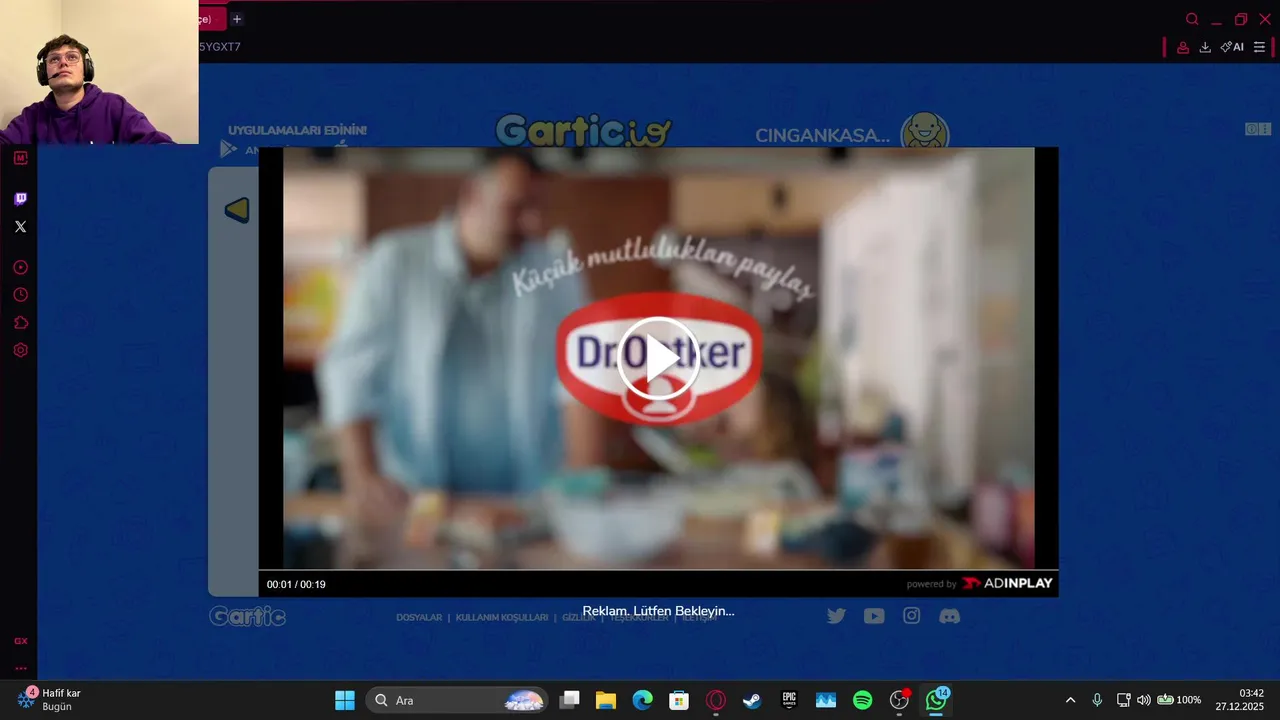Open the browser profile/account icon
This screenshot has width=1280, height=720.
point(1183,47)
